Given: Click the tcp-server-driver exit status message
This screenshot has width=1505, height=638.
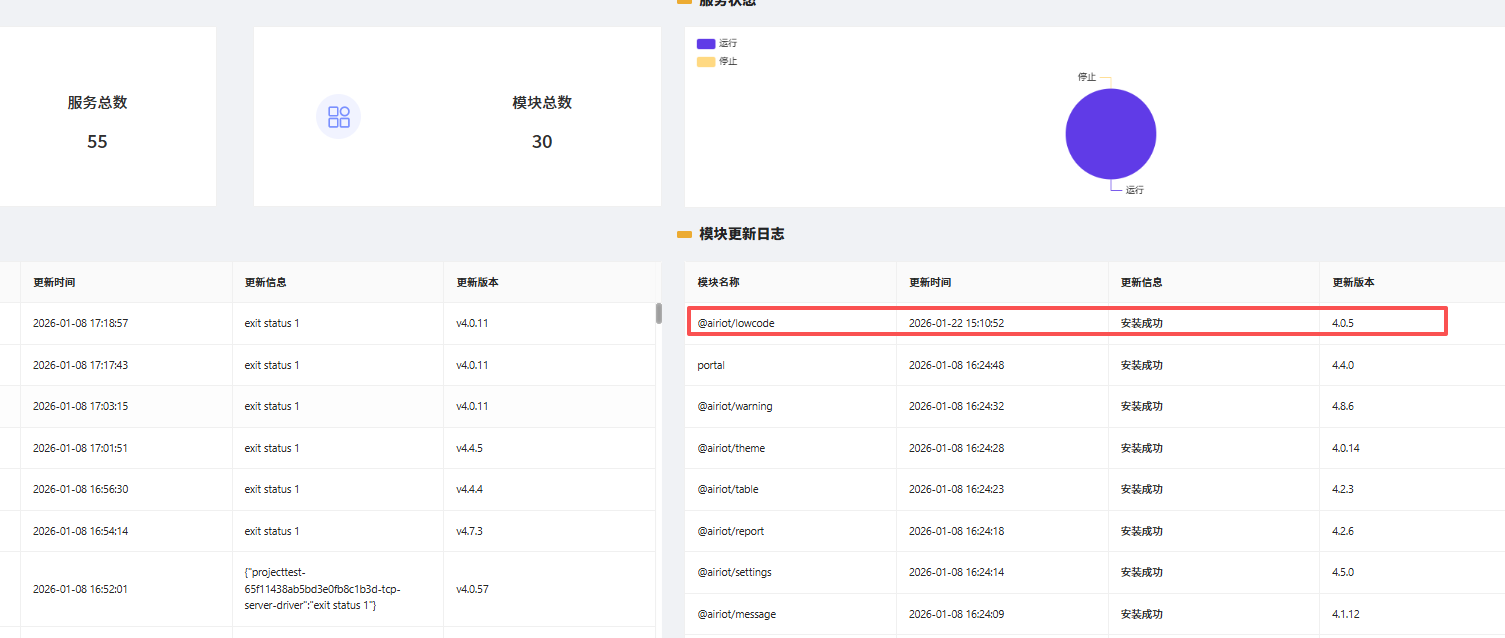Looking at the screenshot, I should 322,589.
